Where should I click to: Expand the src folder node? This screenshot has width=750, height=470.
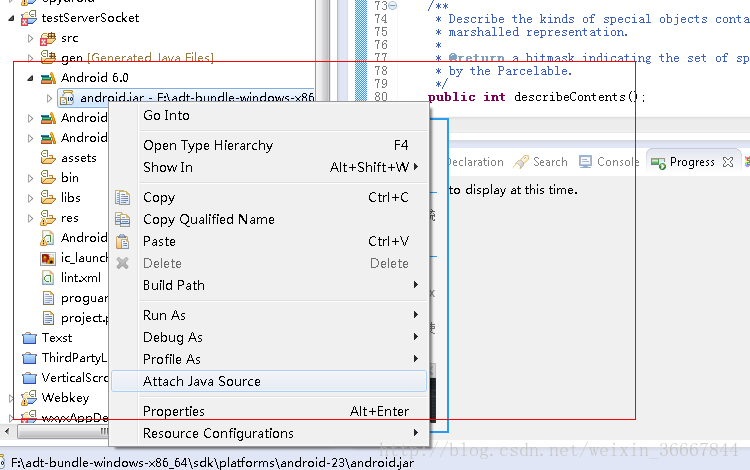tap(30, 38)
